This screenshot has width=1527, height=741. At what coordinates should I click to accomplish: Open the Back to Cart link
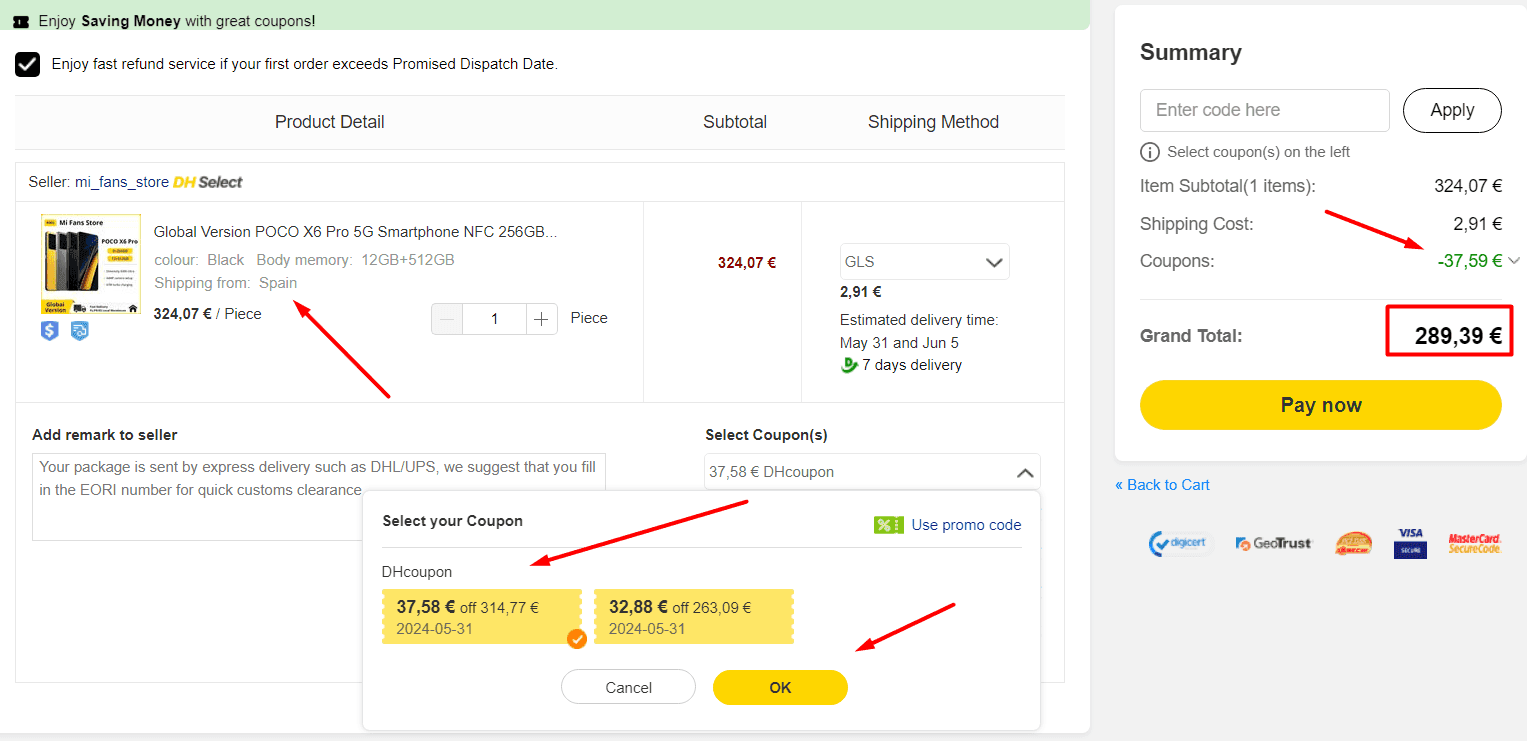[x=1162, y=485]
